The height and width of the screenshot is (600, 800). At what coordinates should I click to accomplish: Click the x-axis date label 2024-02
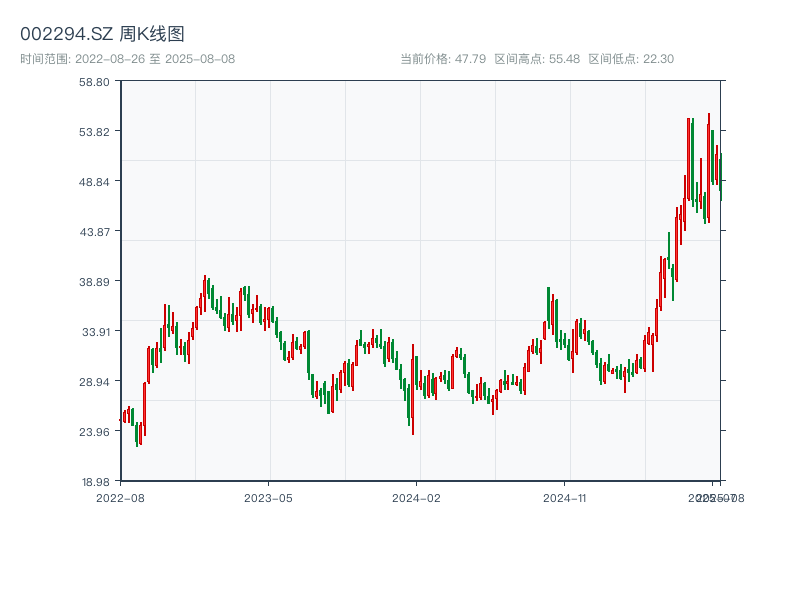416,498
